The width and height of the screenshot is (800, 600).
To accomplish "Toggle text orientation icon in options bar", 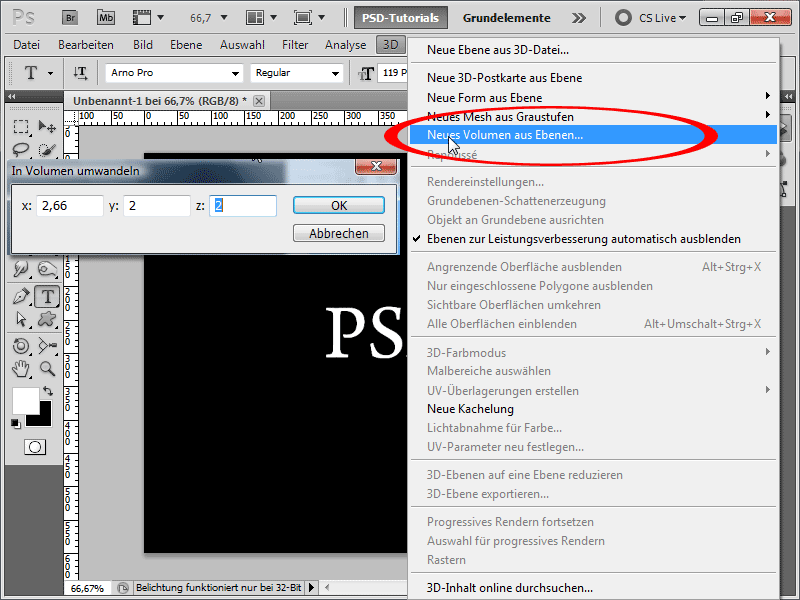I will click(x=80, y=73).
